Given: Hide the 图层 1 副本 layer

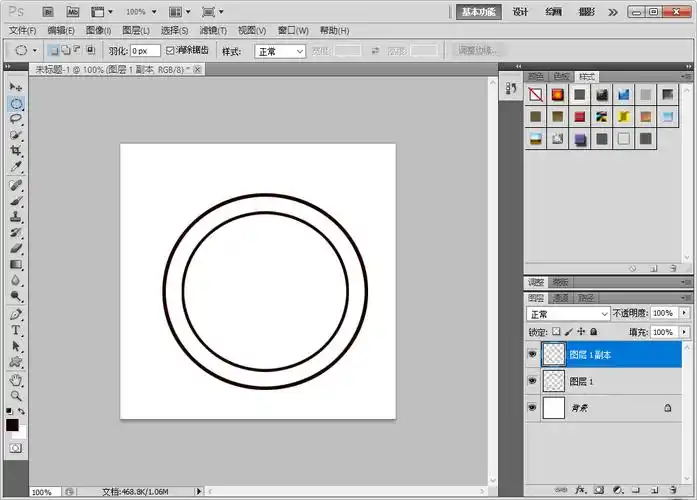Looking at the screenshot, I should pyautogui.click(x=532, y=353).
